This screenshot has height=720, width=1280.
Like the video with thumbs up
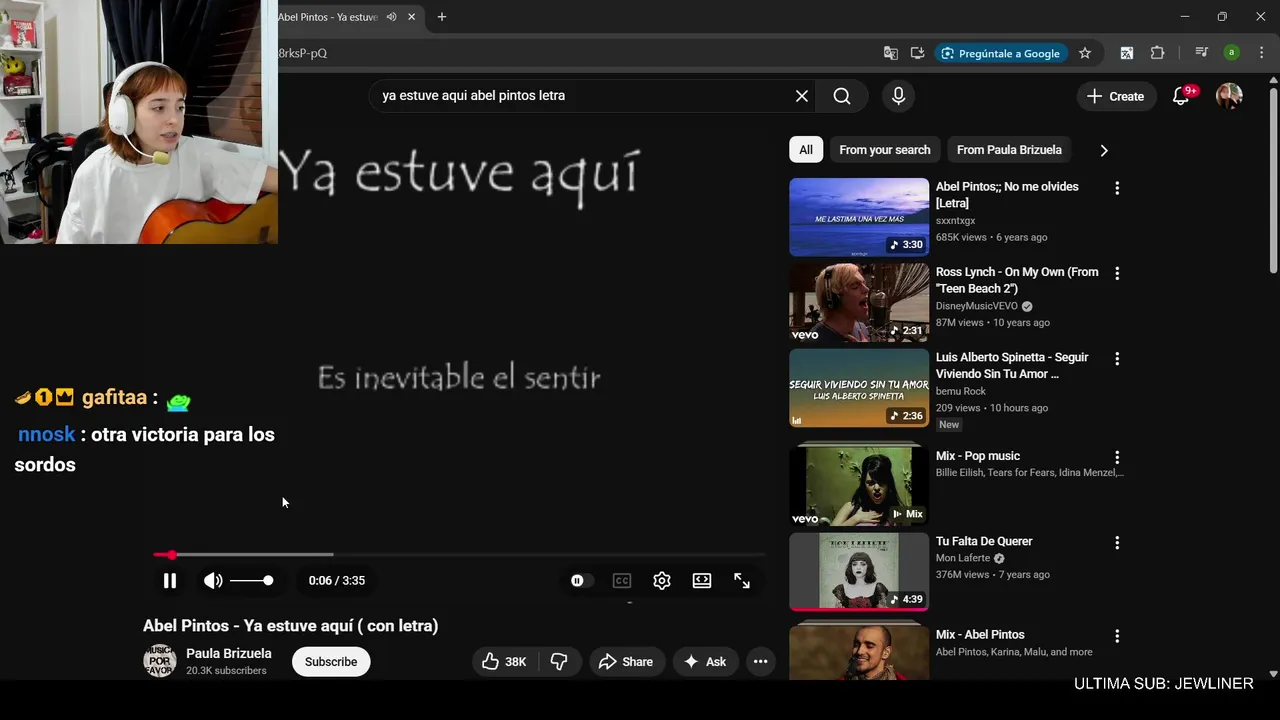pos(504,661)
